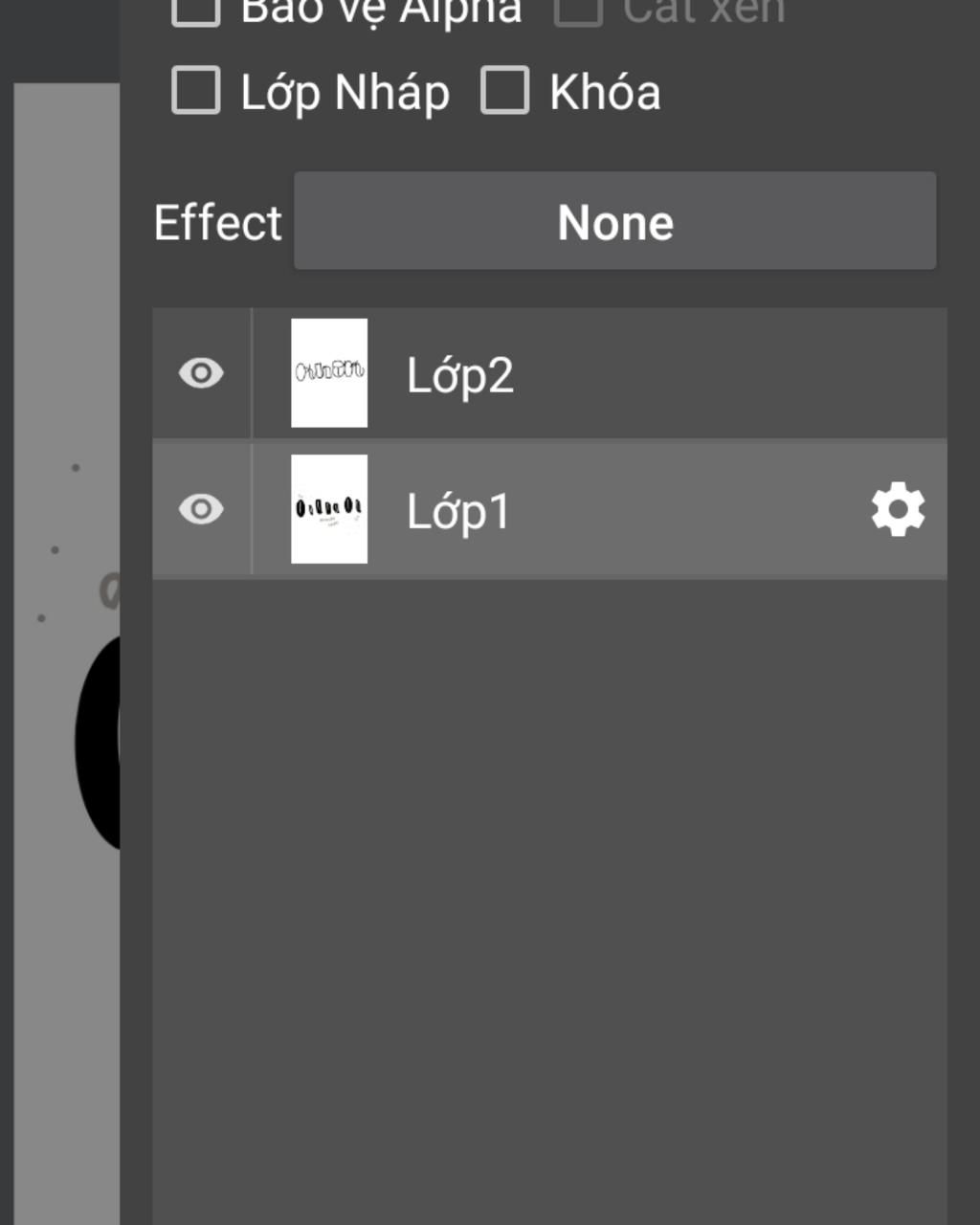The height and width of the screenshot is (1225, 980).
Task: Enable the Lớp Nháp checkbox
Action: click(196, 90)
